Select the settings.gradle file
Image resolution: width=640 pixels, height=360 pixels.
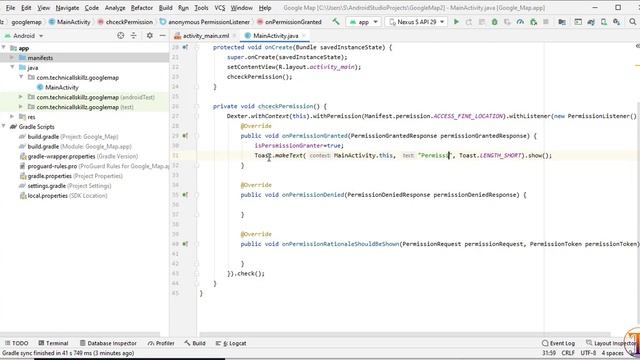click(x=65, y=186)
